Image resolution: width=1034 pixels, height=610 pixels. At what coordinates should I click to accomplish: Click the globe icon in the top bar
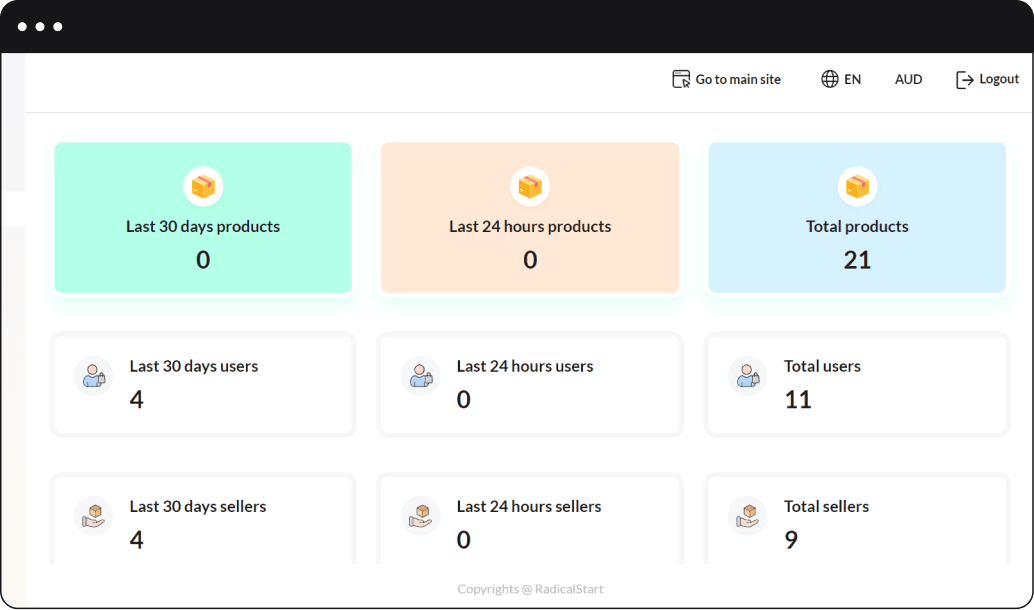pyautogui.click(x=828, y=78)
